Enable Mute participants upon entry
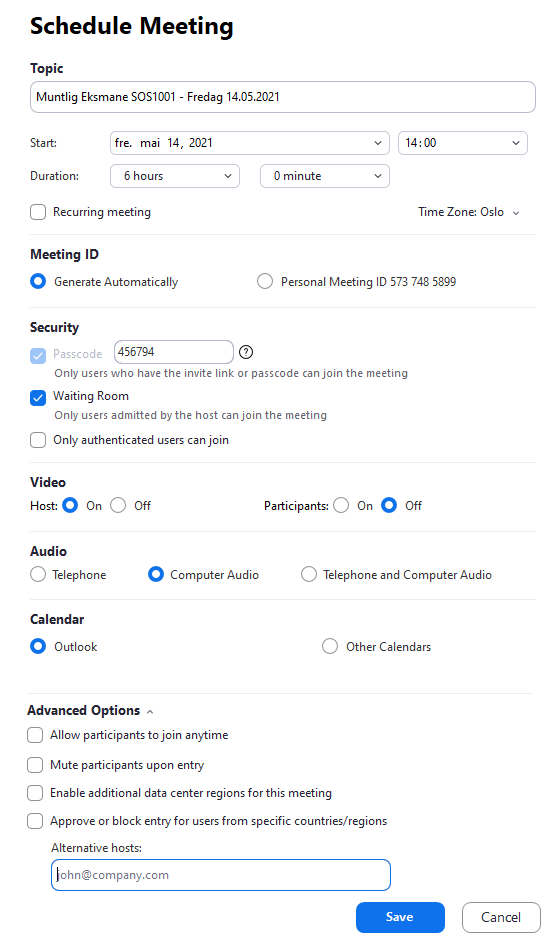The image size is (554, 941). [35, 765]
